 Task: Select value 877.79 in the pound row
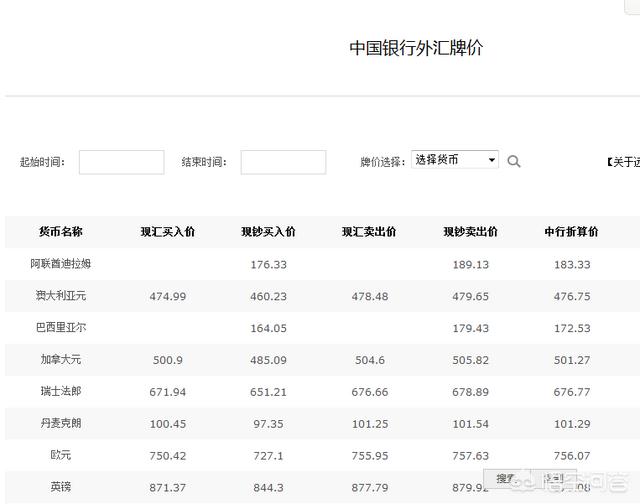(370, 488)
